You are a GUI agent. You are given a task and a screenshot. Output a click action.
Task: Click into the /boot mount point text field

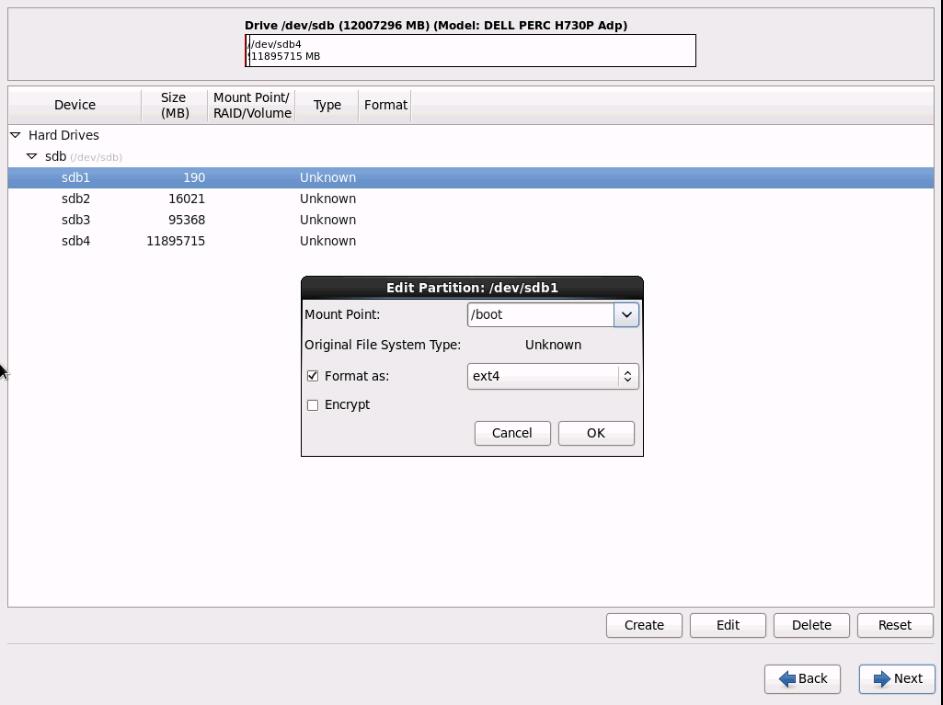pos(540,314)
